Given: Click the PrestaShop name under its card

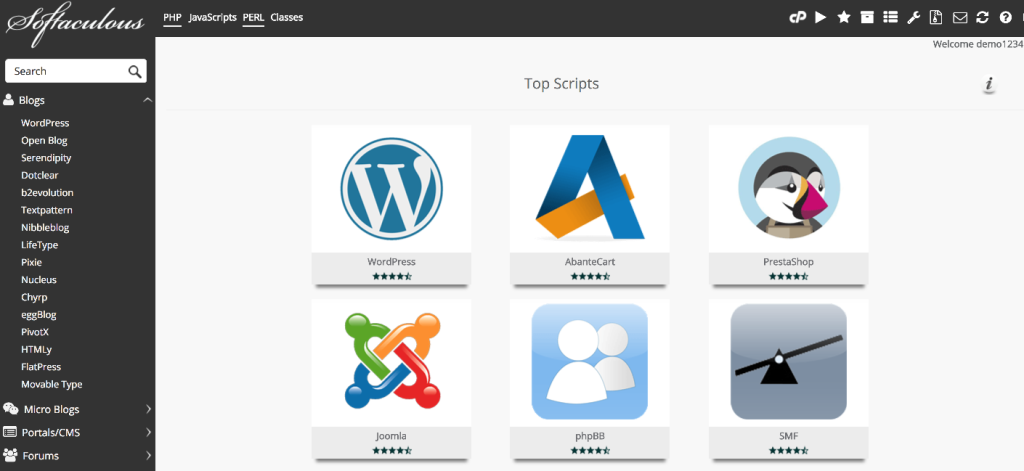Looking at the screenshot, I should (789, 261).
